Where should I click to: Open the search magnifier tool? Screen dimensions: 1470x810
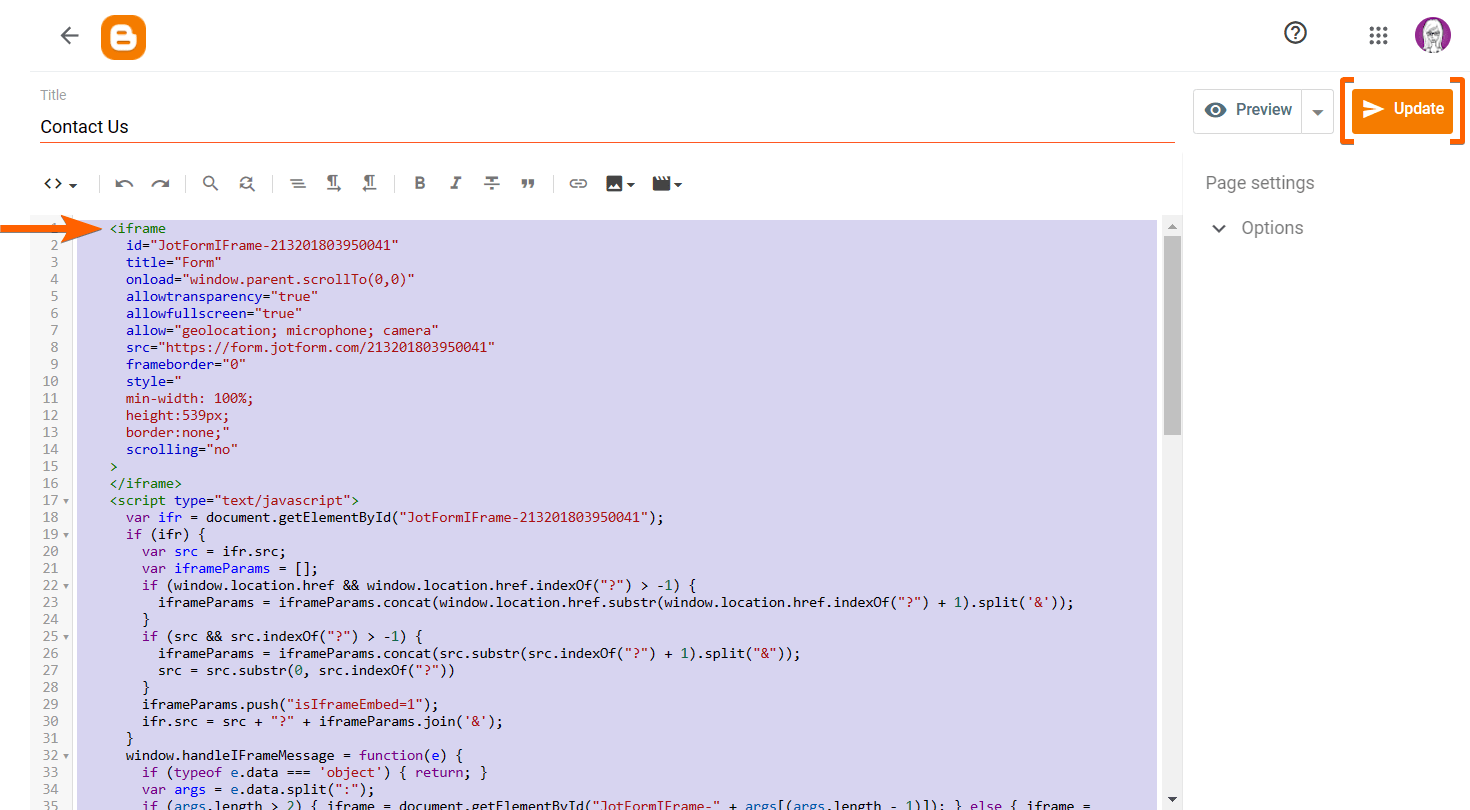pyautogui.click(x=210, y=184)
